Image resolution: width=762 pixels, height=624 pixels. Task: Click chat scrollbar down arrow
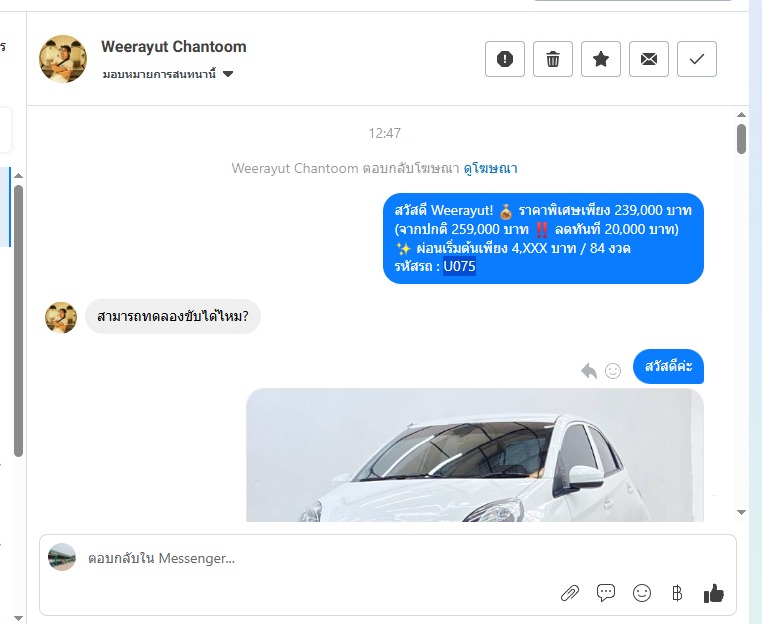741,512
